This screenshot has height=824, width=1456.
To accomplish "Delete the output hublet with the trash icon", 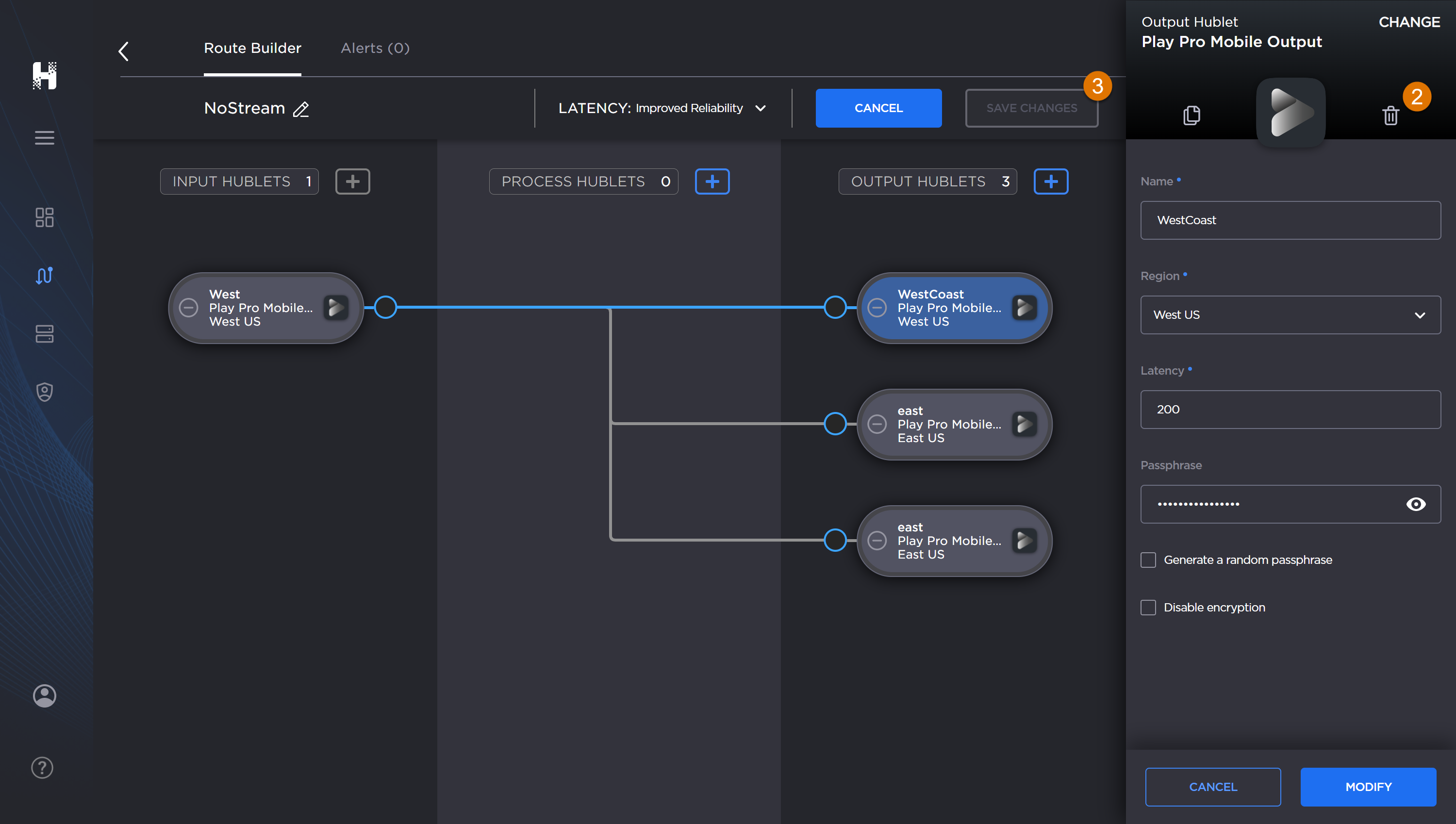I will [x=1391, y=115].
